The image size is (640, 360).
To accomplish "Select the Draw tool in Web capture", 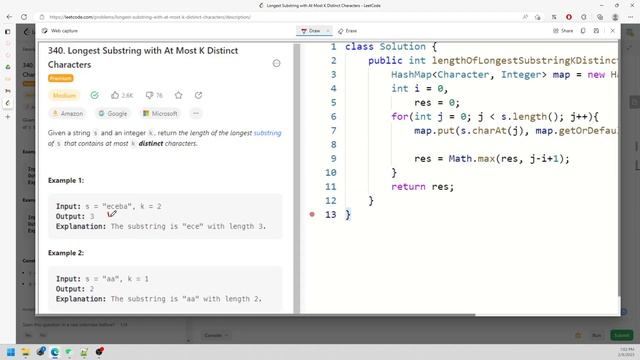I will pos(311,31).
